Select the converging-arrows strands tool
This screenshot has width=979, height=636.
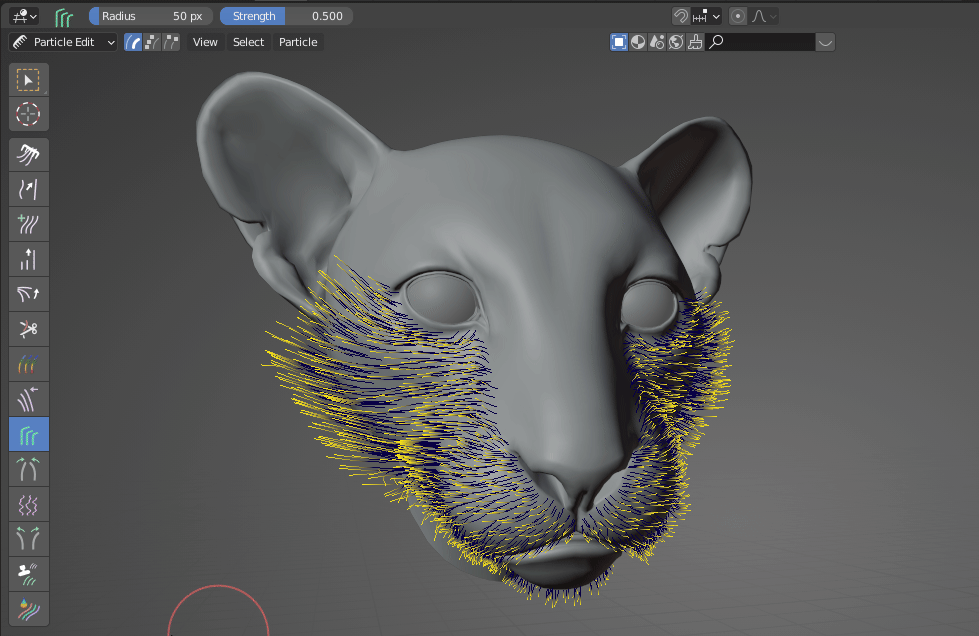[29, 469]
